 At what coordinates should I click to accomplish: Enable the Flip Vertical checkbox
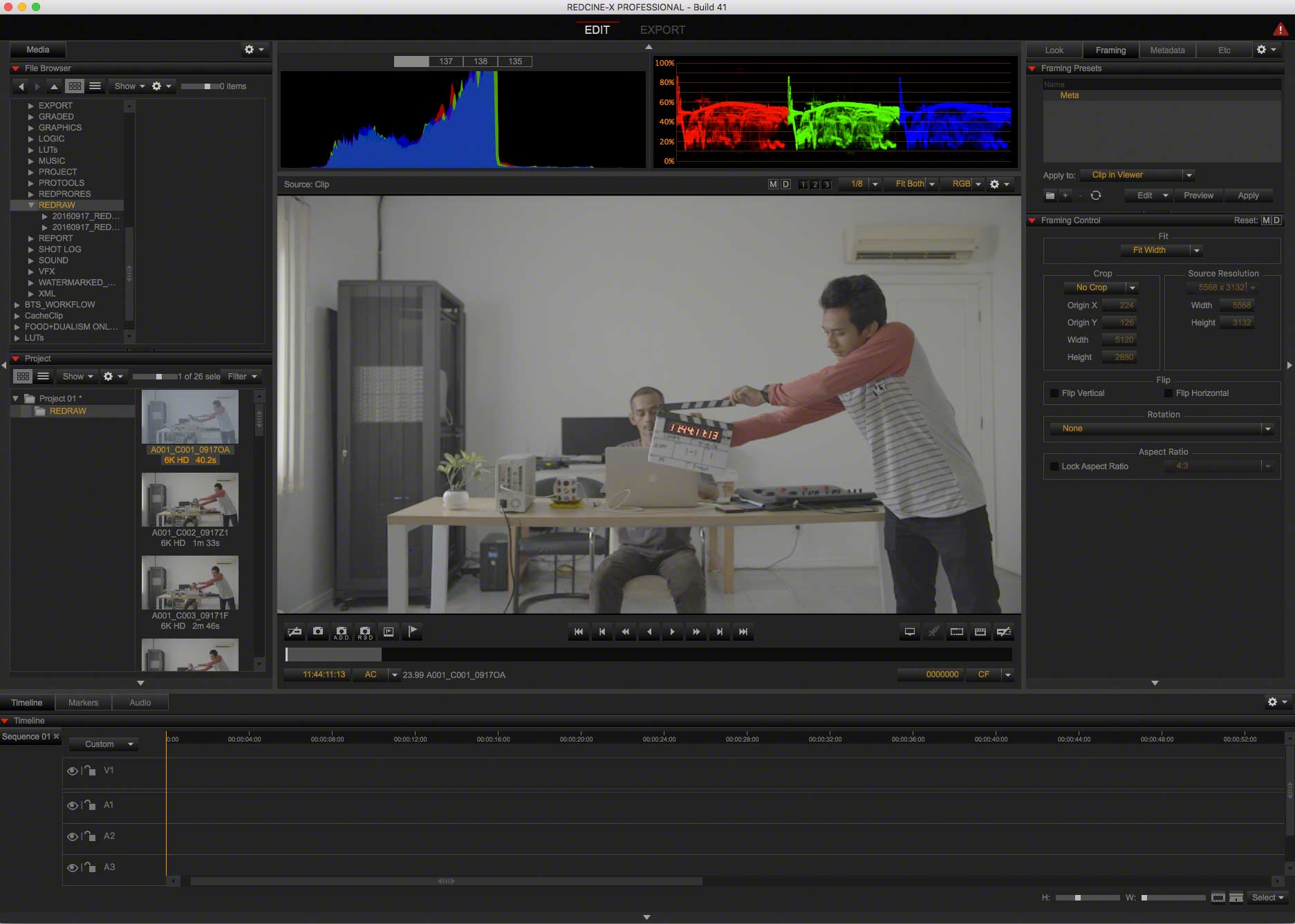pyautogui.click(x=1054, y=393)
